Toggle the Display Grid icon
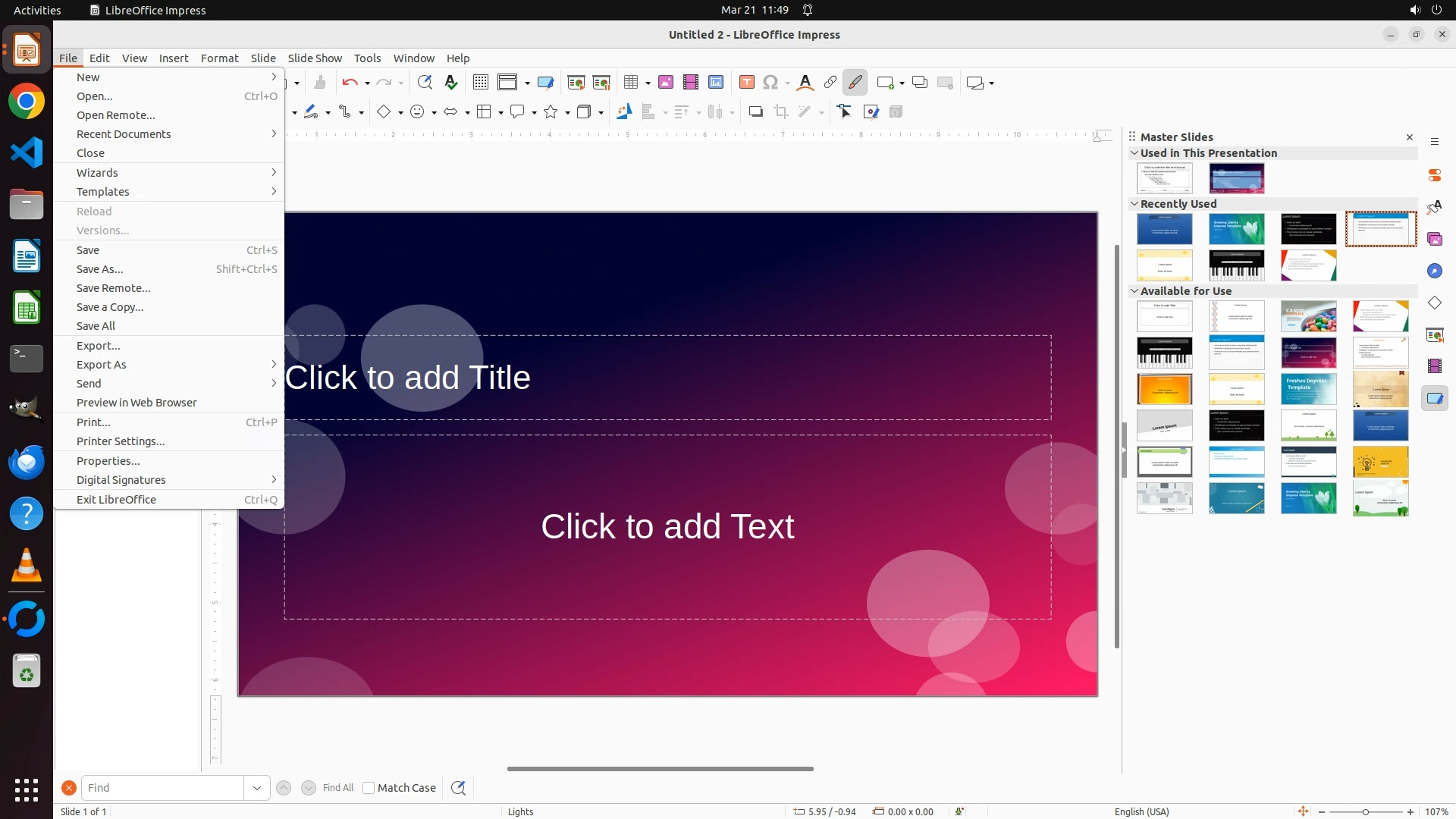Viewport: 1456px width, 819px height. pyautogui.click(x=481, y=83)
